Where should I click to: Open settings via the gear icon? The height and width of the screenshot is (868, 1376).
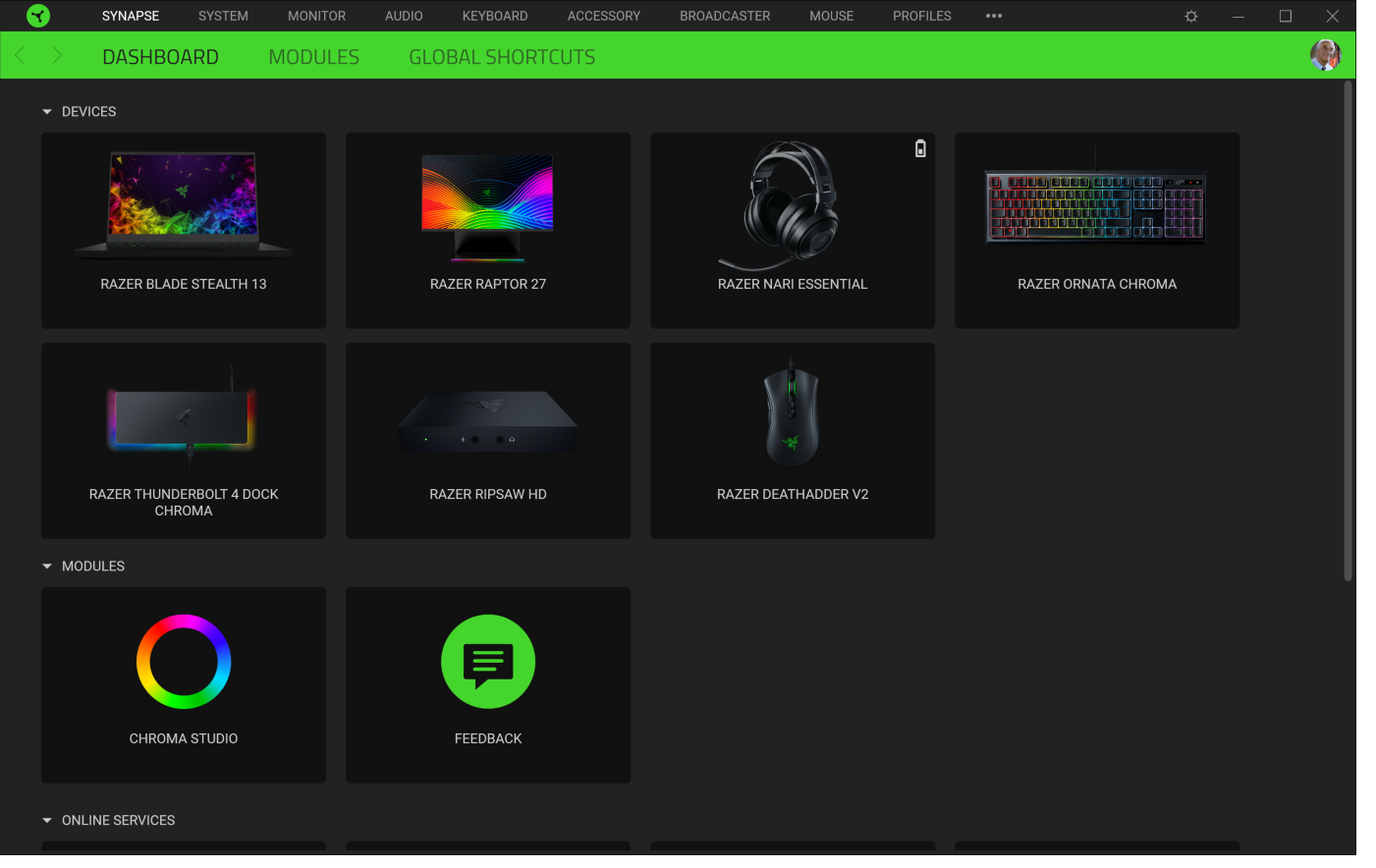pos(1191,17)
